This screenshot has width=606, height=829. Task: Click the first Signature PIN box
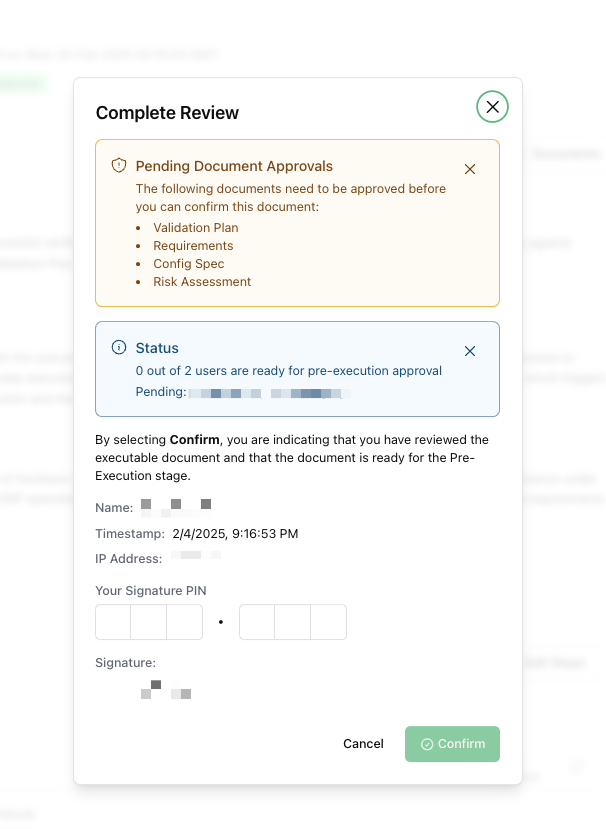point(112,622)
